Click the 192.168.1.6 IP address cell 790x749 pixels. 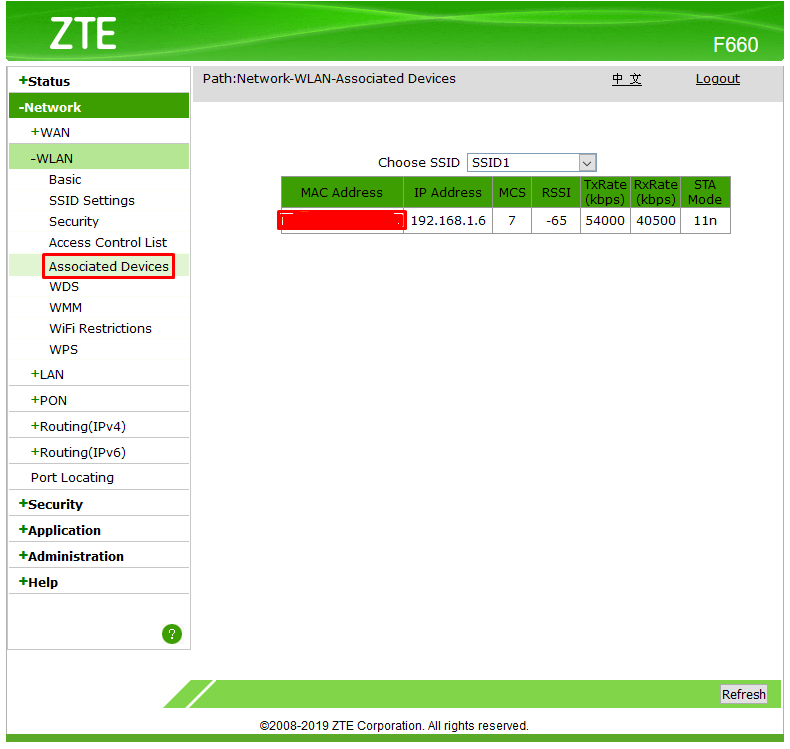(448, 221)
